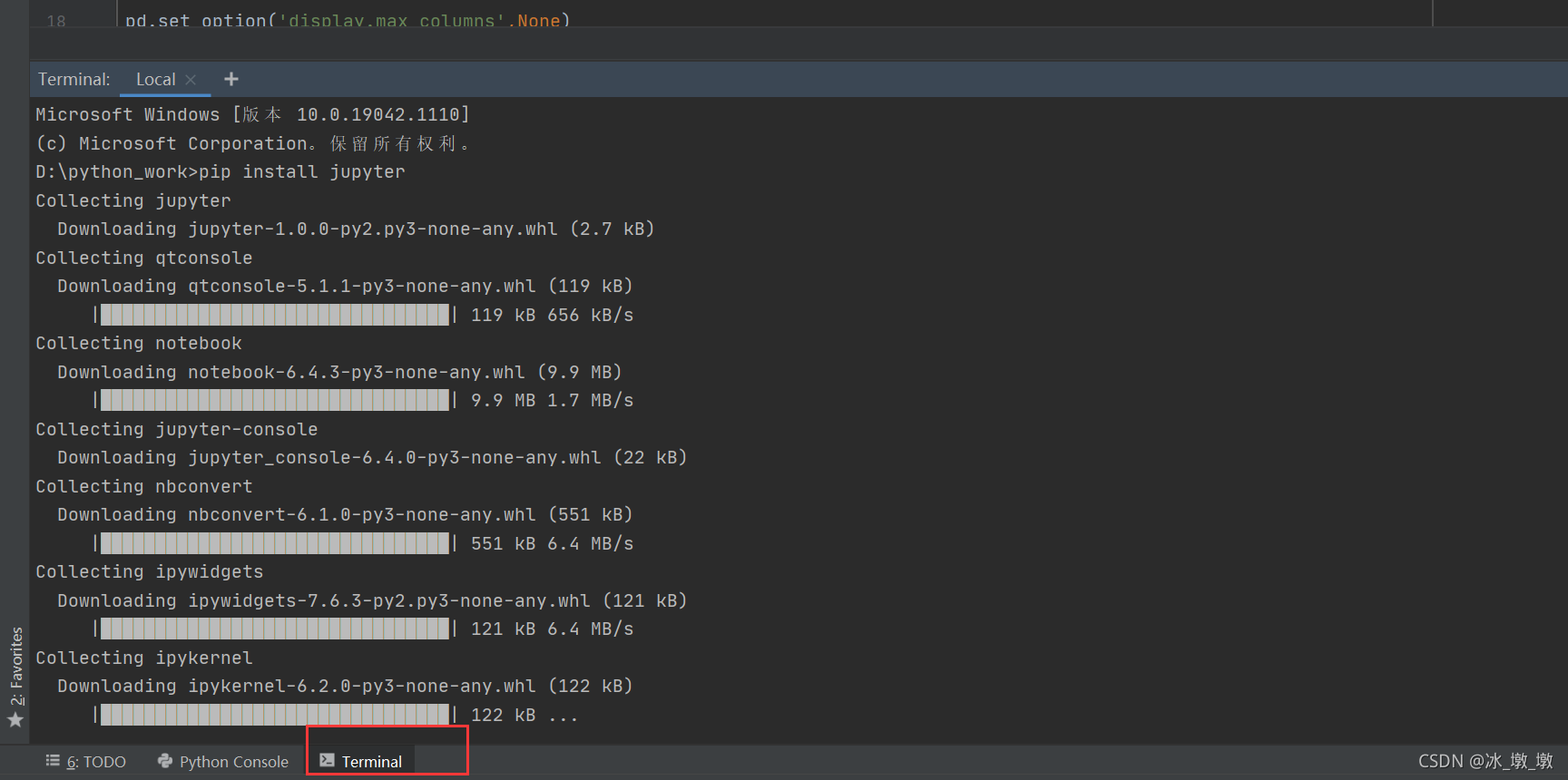
Task: Click the qtconsole 119 kB progress bar
Action: pyautogui.click(x=275, y=315)
